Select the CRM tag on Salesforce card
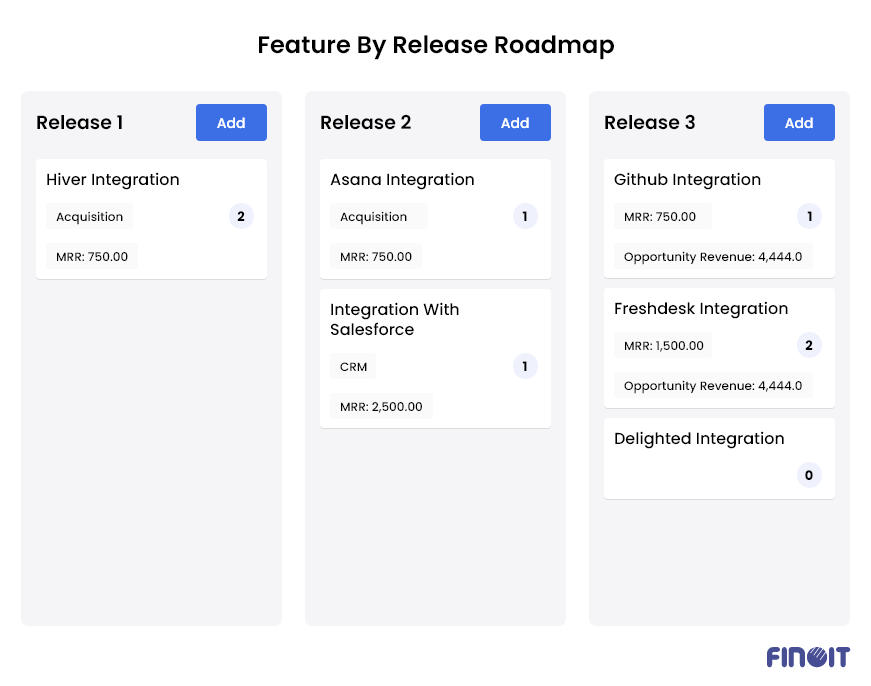 (x=352, y=366)
